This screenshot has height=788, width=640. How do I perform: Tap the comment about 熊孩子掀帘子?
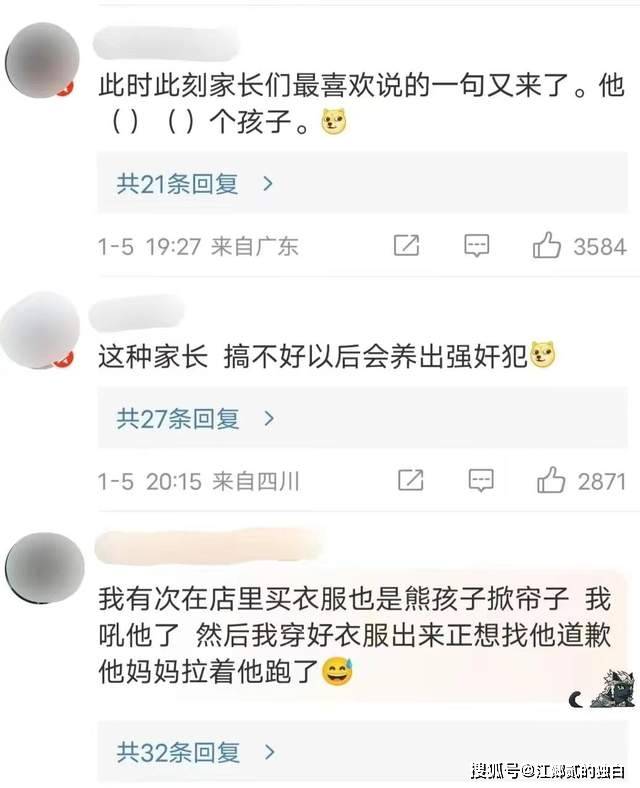point(354,636)
